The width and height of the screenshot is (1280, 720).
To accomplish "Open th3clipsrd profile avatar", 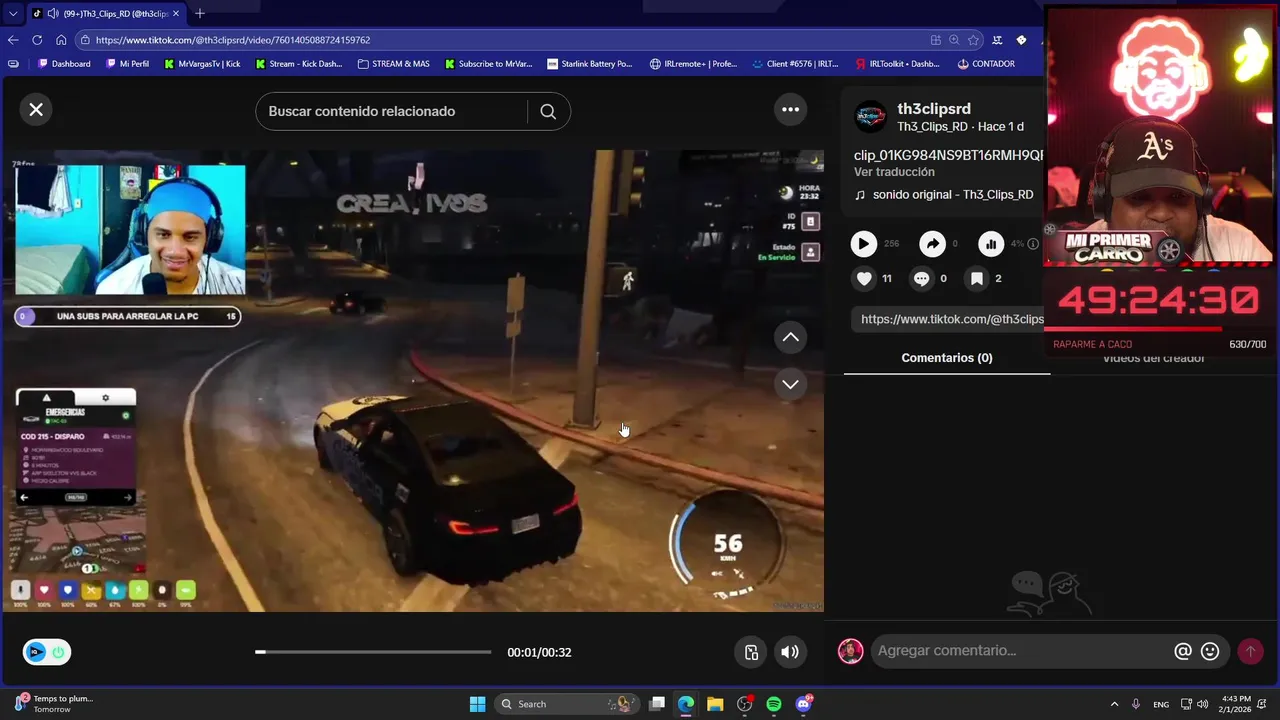I will (870, 117).
